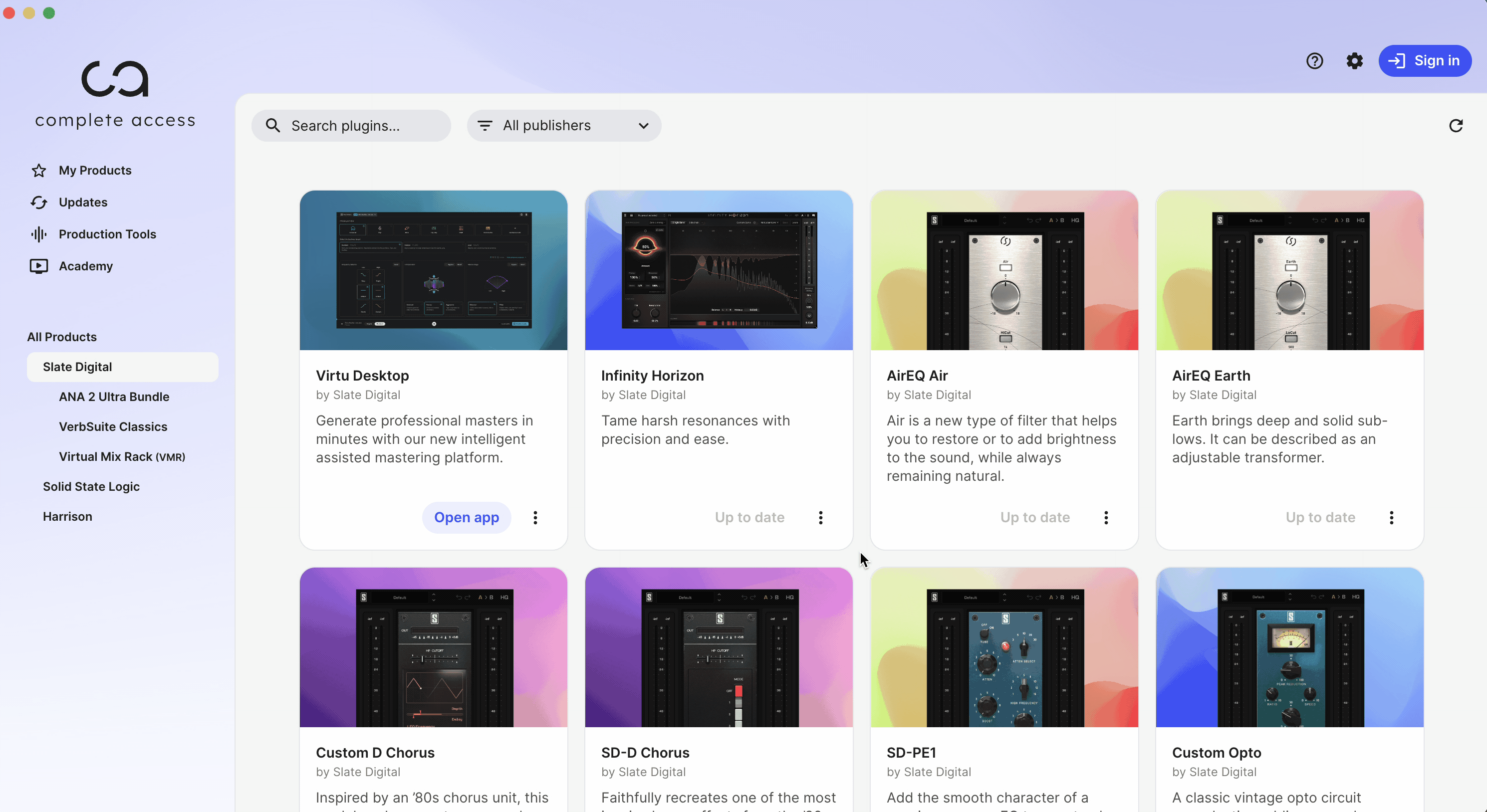
Task: Go to My Products
Action: coord(95,170)
